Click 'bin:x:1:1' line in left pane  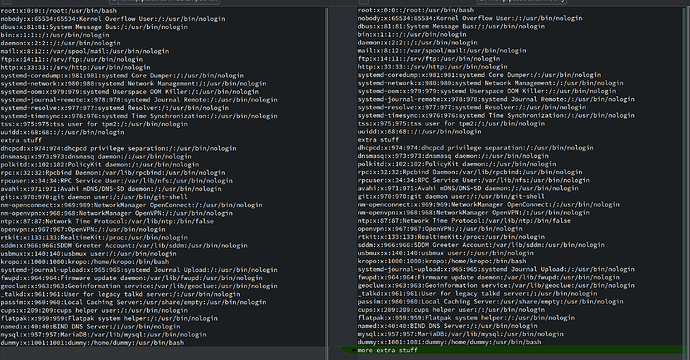click(x=55, y=35)
